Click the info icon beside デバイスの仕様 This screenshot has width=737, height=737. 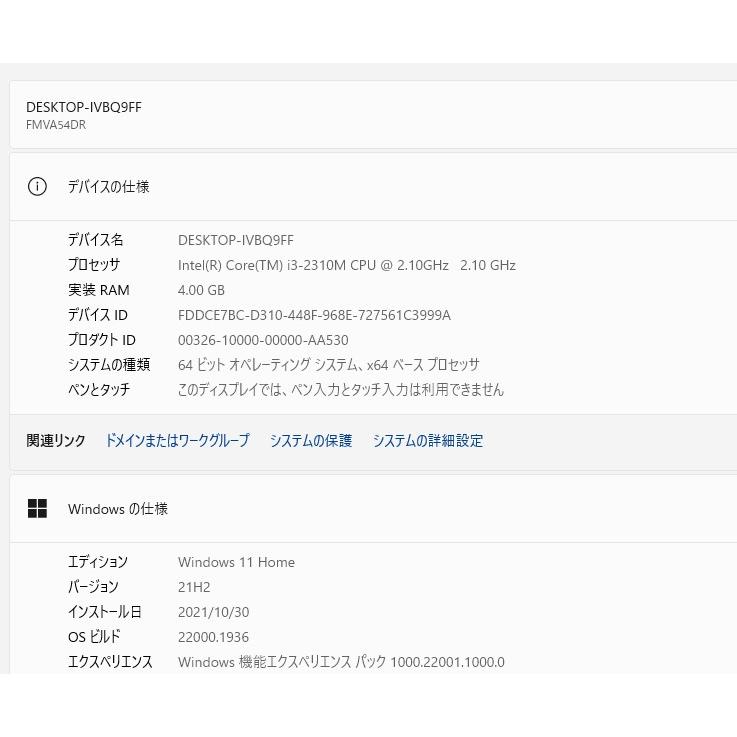pos(37,187)
